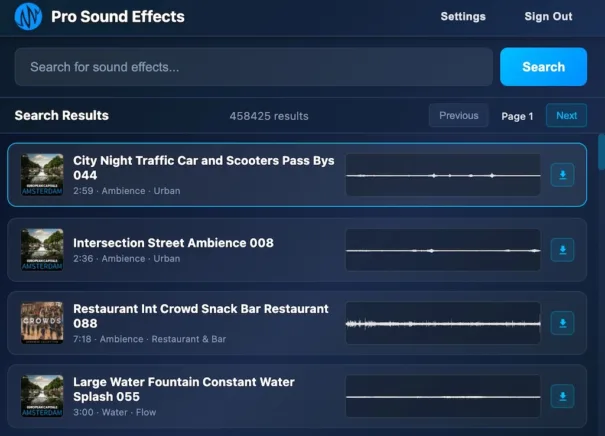Click the 'Pro Sound Effects' title text
The width and height of the screenshot is (605, 436).
[118, 17]
